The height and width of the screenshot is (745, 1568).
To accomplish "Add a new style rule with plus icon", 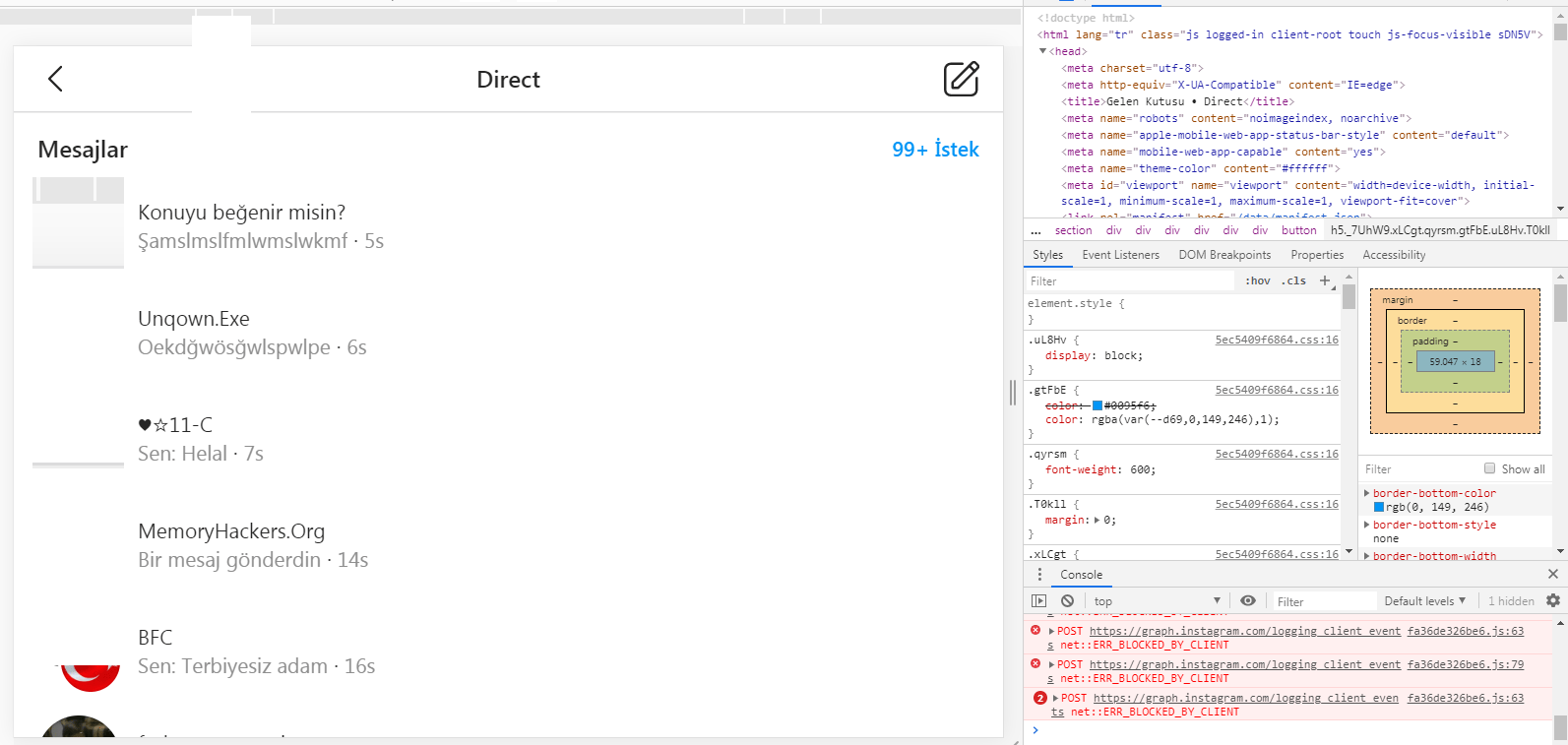I will pos(1325,281).
